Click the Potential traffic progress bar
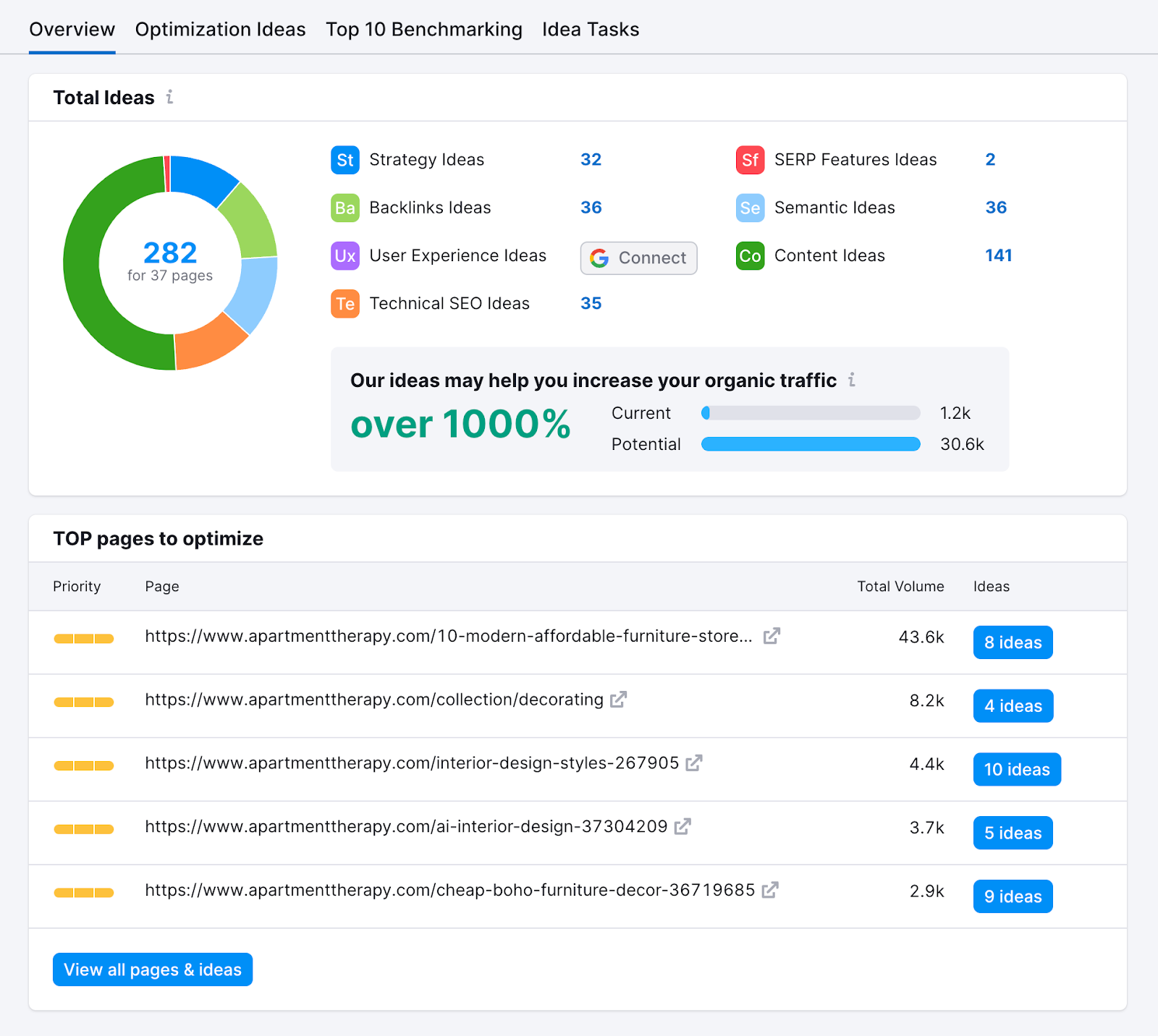The image size is (1158, 1036). (x=811, y=444)
